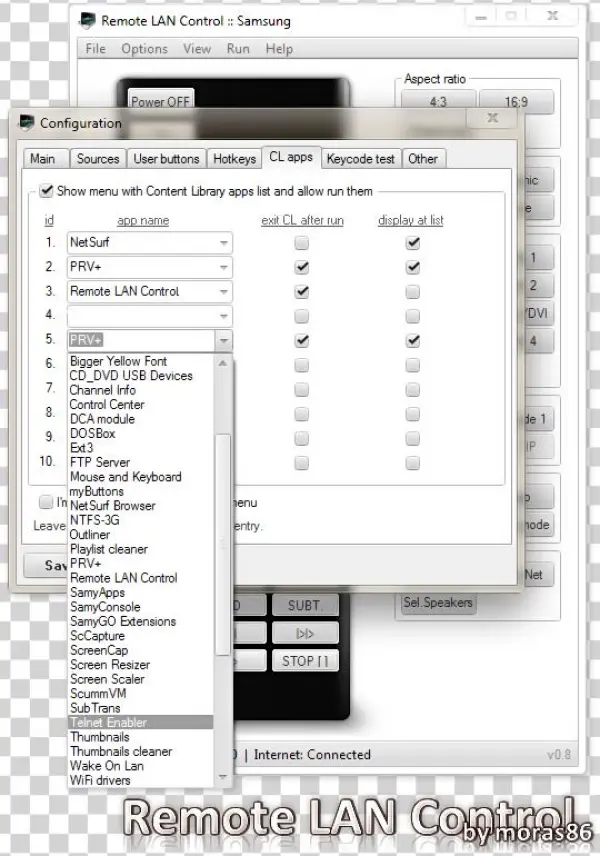
Task: Uncheck exit CL for Remote LAN Control row
Action: click(x=301, y=292)
